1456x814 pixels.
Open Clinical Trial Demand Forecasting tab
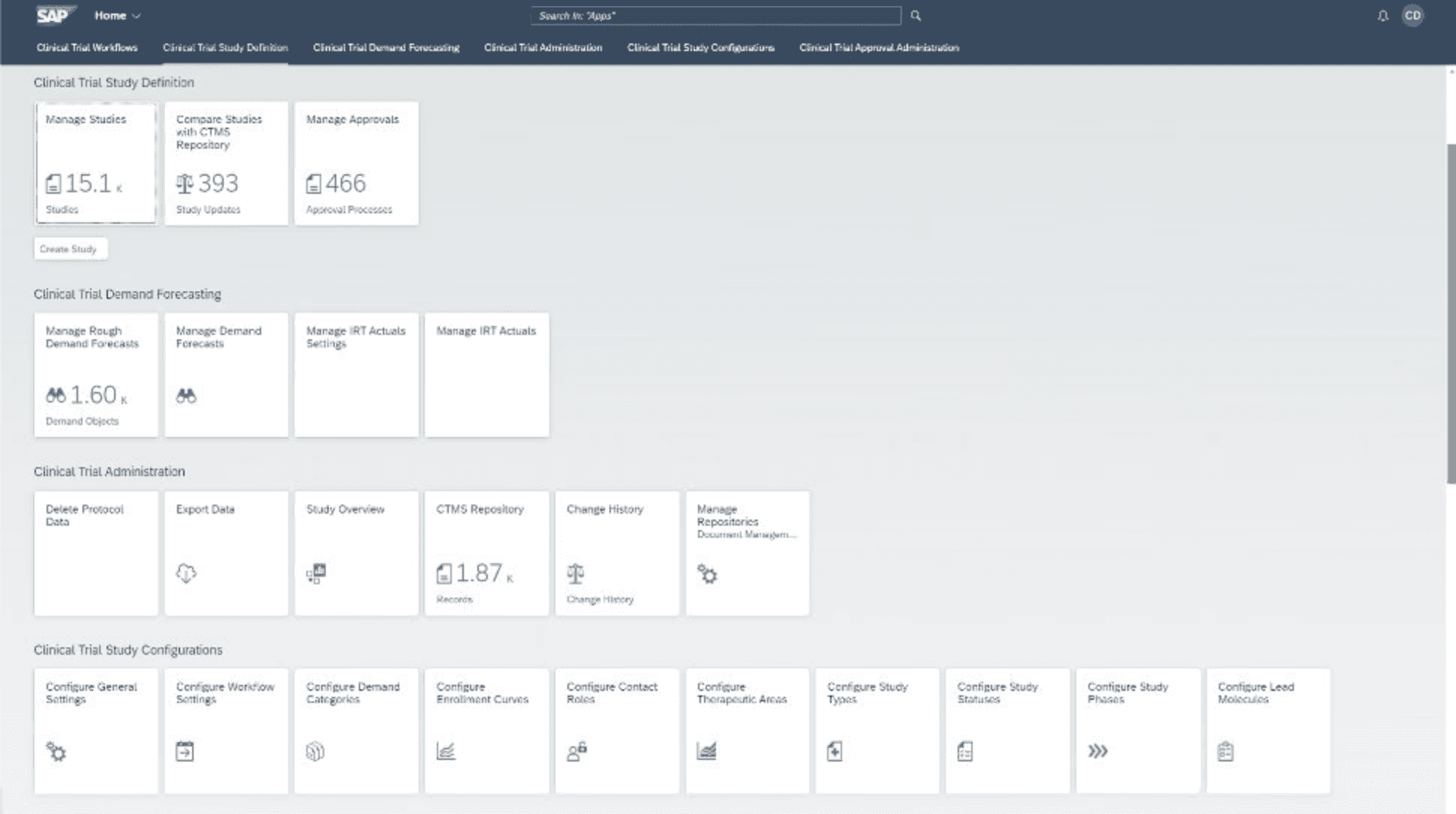point(386,47)
